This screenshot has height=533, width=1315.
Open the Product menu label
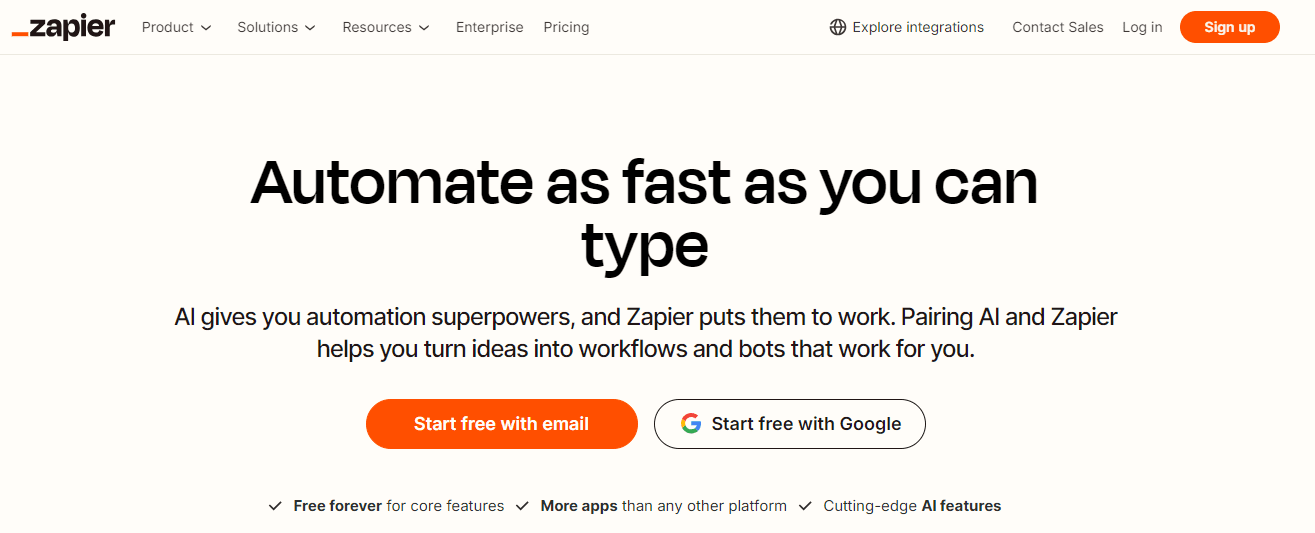[x=167, y=27]
